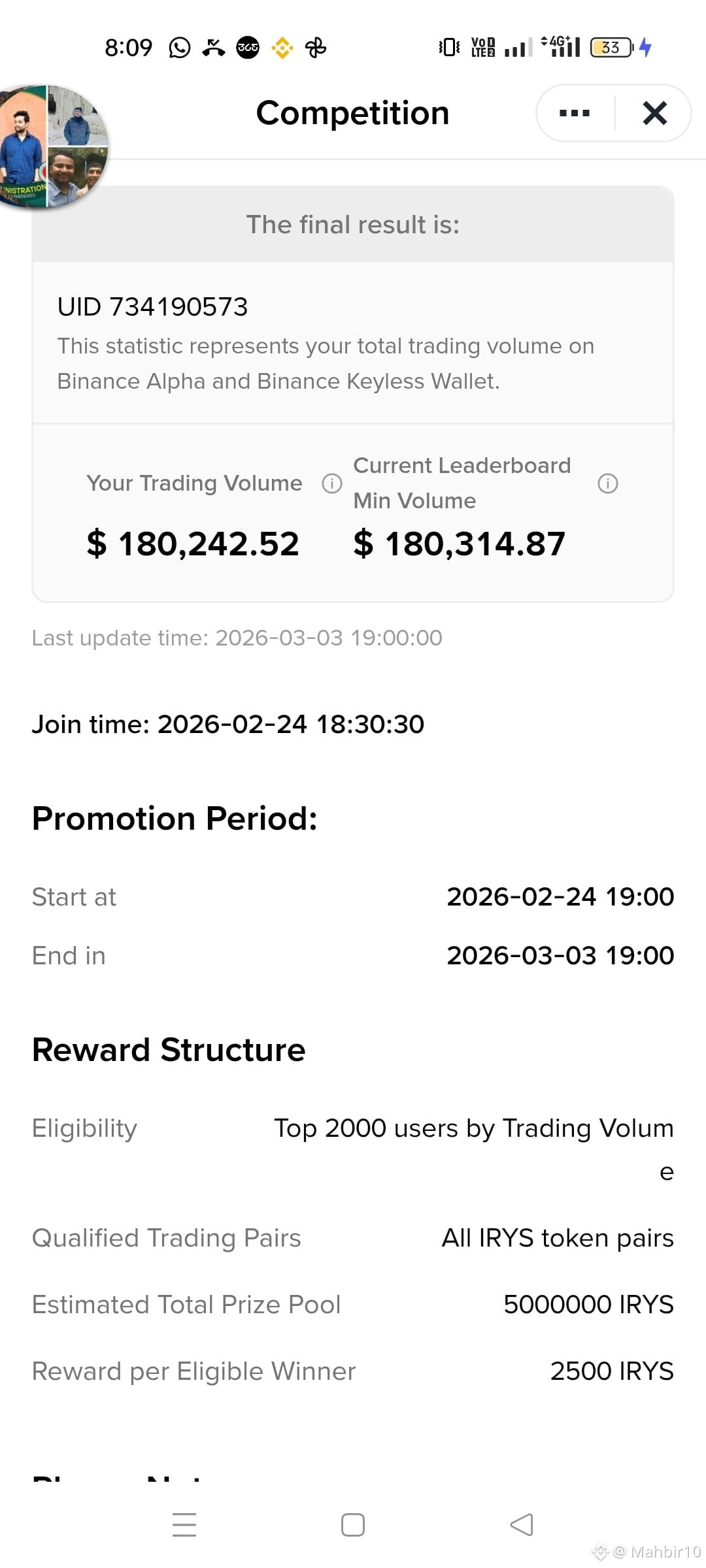Tap the Your Trading Volume amount $180,242.52
Image resolution: width=706 pixels, height=1568 pixels.
coord(193,544)
